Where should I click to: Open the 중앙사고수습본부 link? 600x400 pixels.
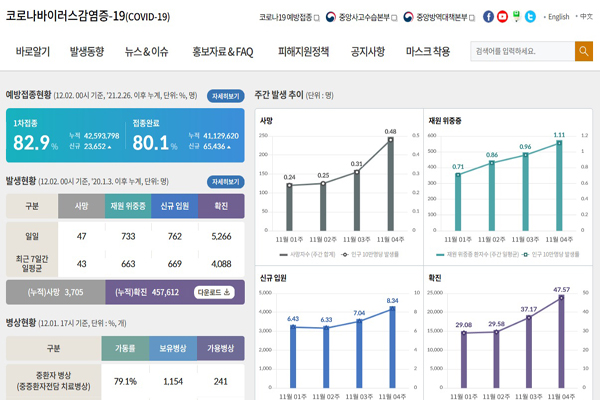[x=364, y=17]
